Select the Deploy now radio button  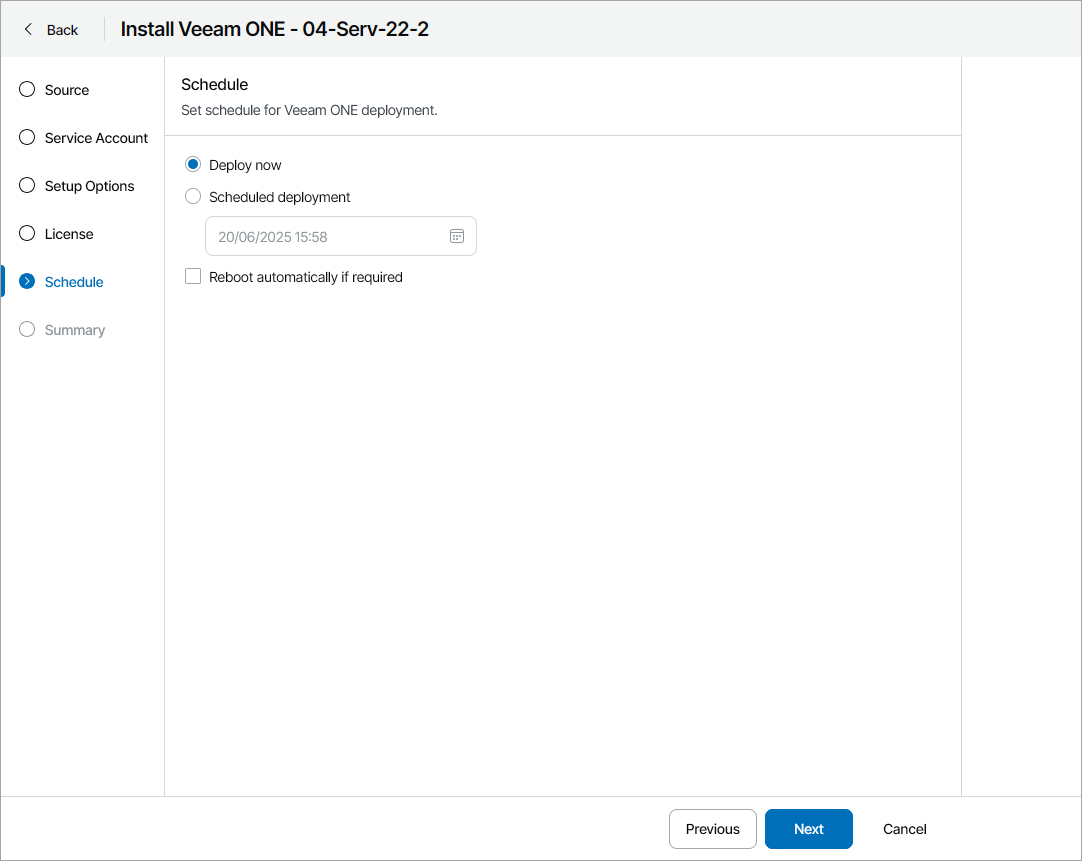point(193,165)
